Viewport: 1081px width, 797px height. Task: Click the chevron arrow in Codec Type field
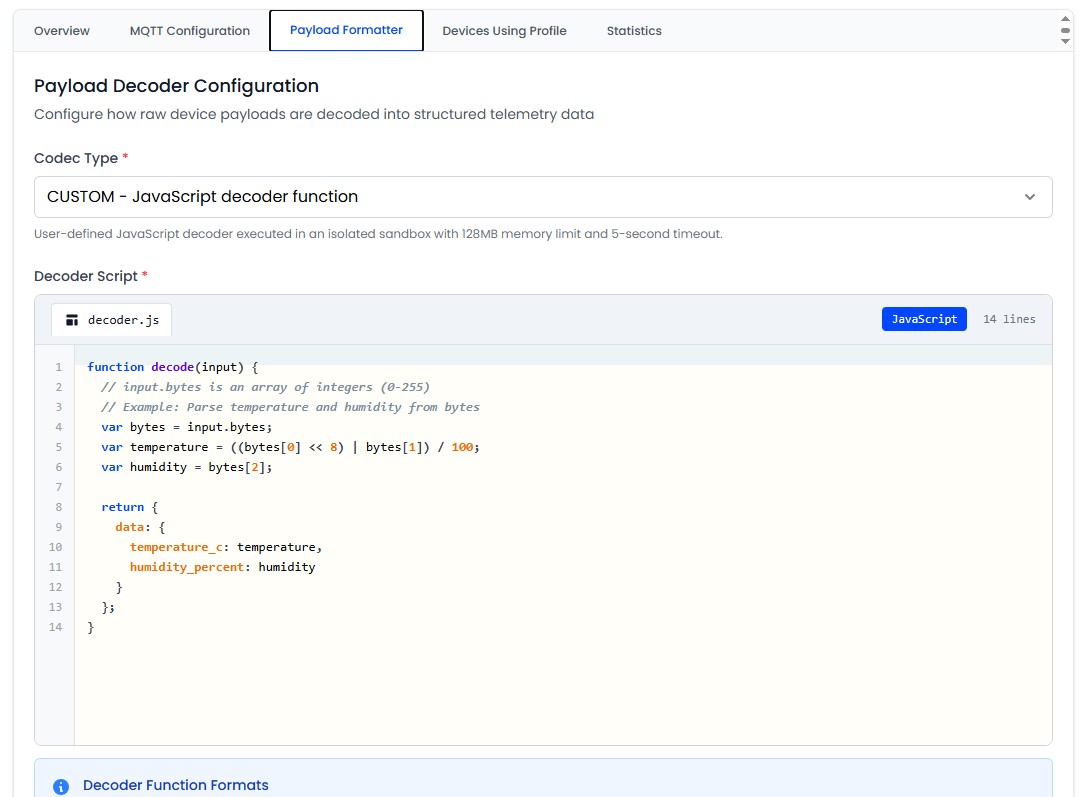(1030, 197)
